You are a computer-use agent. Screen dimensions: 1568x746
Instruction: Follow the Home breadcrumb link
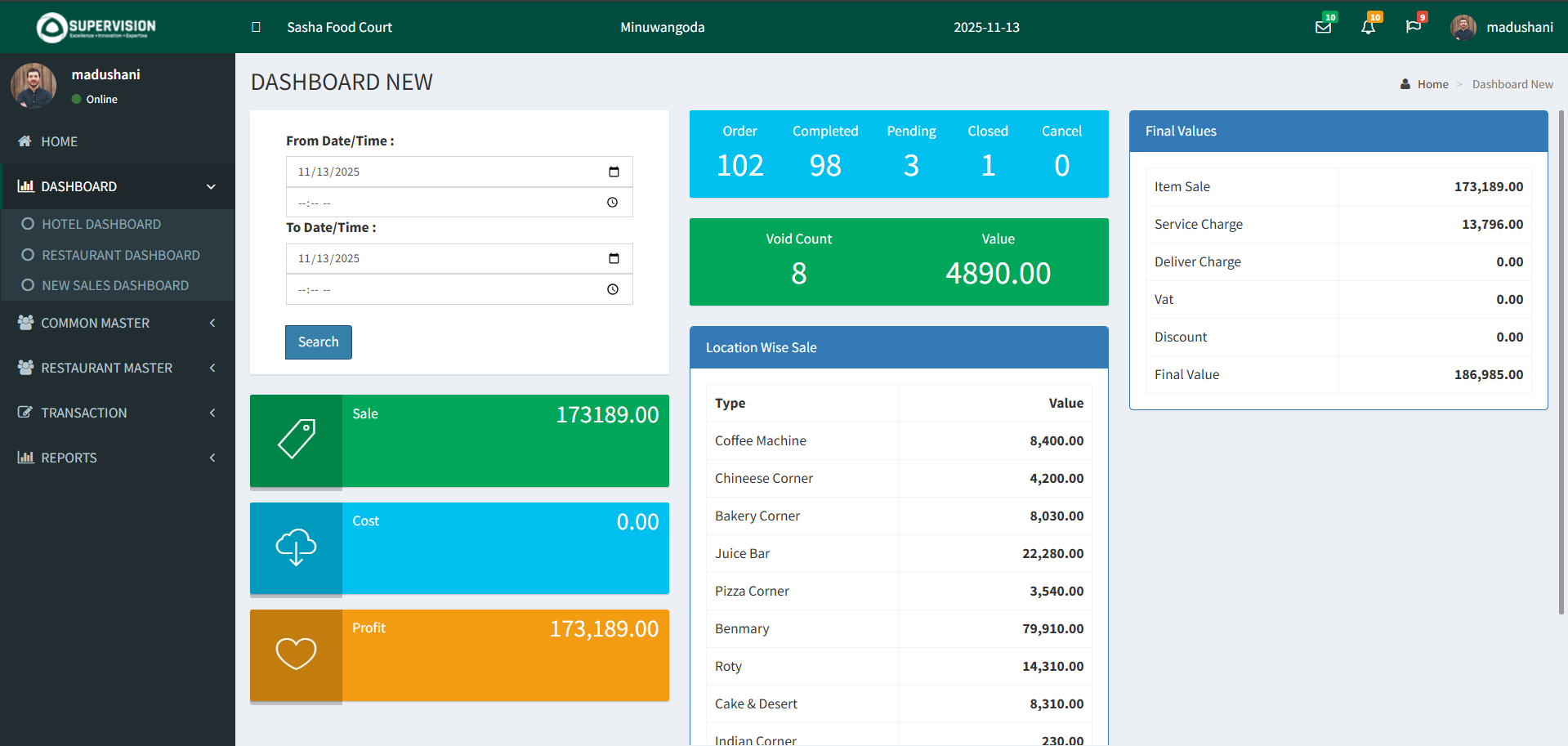[x=1432, y=84]
